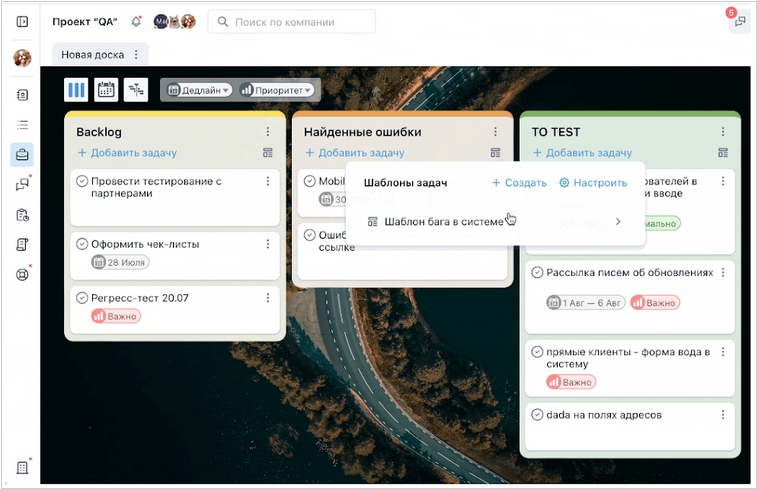Image resolution: width=757 pixels, height=489 pixels.
Task: Open support lifebuoy icon in sidebar
Action: click(22, 275)
